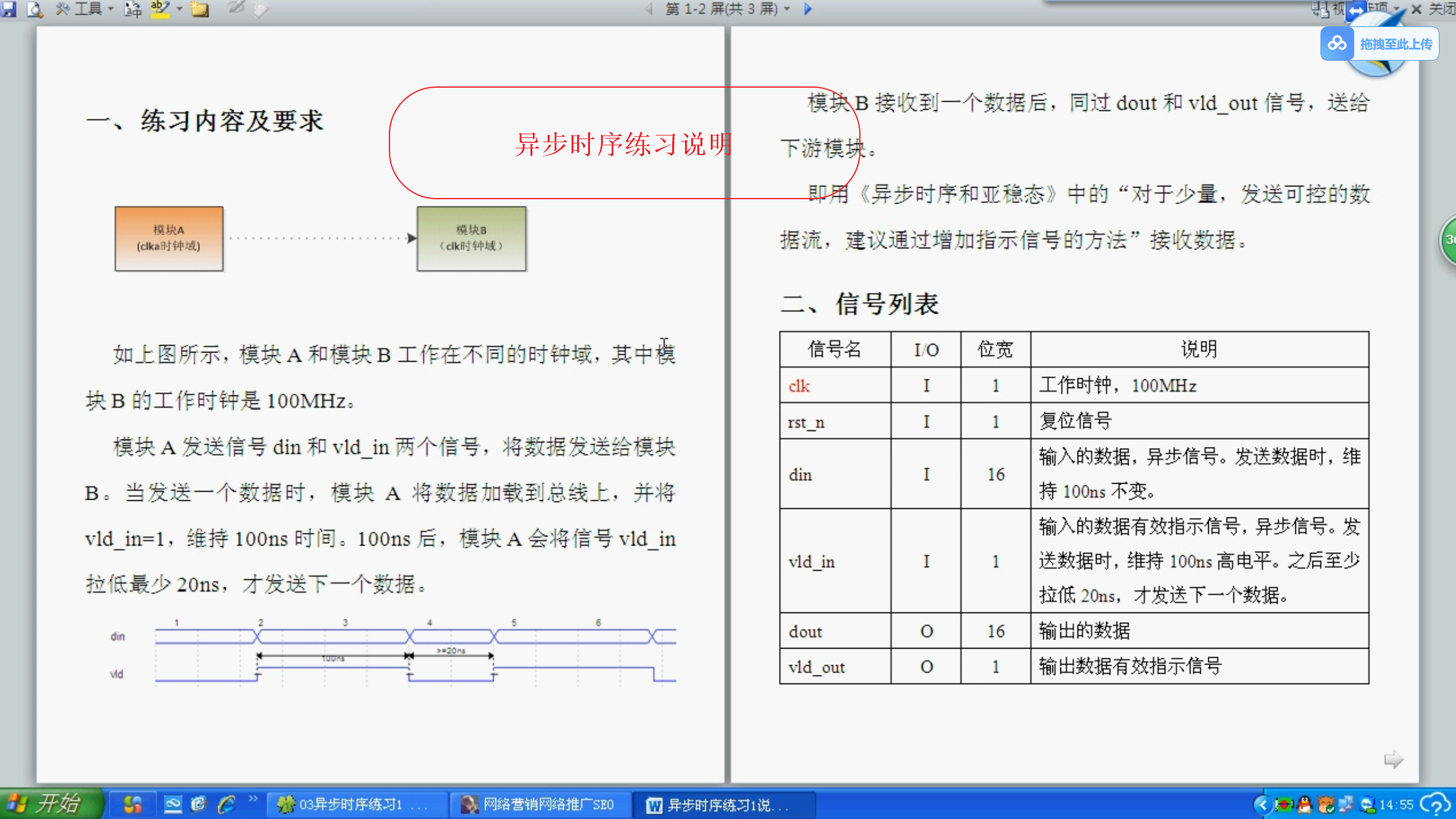Click the green circular widget at the right edge
This screenshot has width=1456, height=819.
pos(1448,240)
